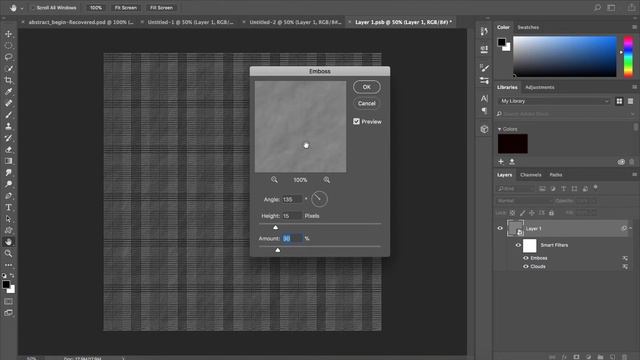Open the Brush Settings panel icon
The height and width of the screenshot is (360, 640).
point(484,67)
